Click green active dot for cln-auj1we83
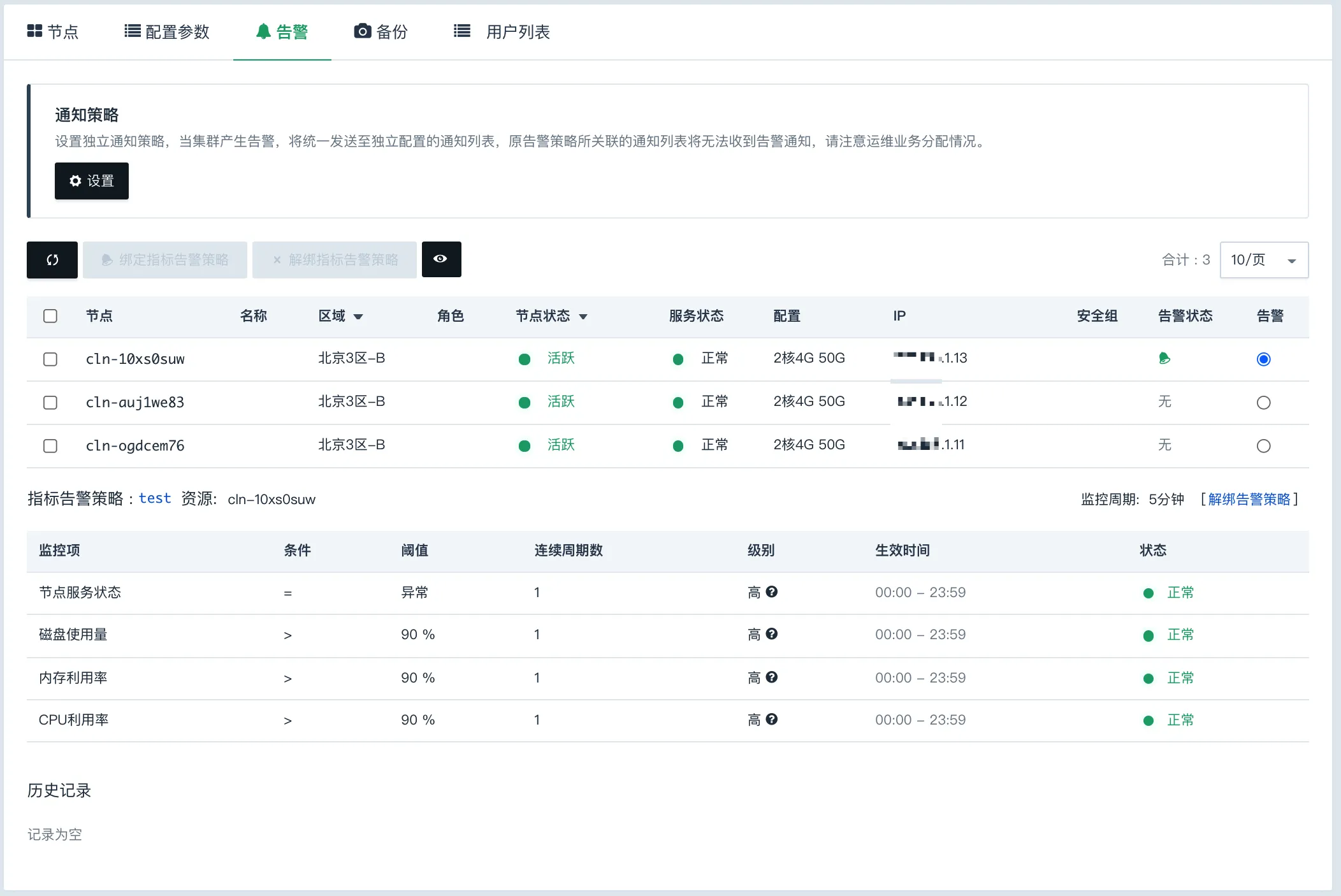Image resolution: width=1341 pixels, height=896 pixels. click(525, 403)
